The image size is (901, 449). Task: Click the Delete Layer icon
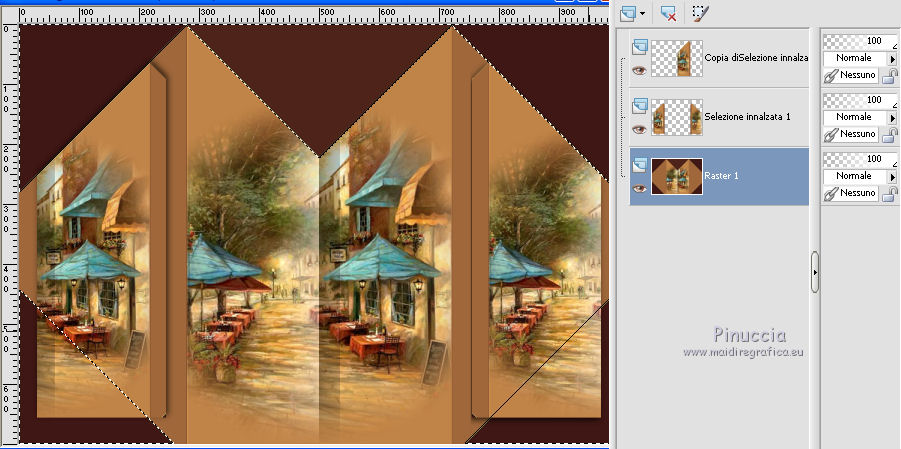668,13
